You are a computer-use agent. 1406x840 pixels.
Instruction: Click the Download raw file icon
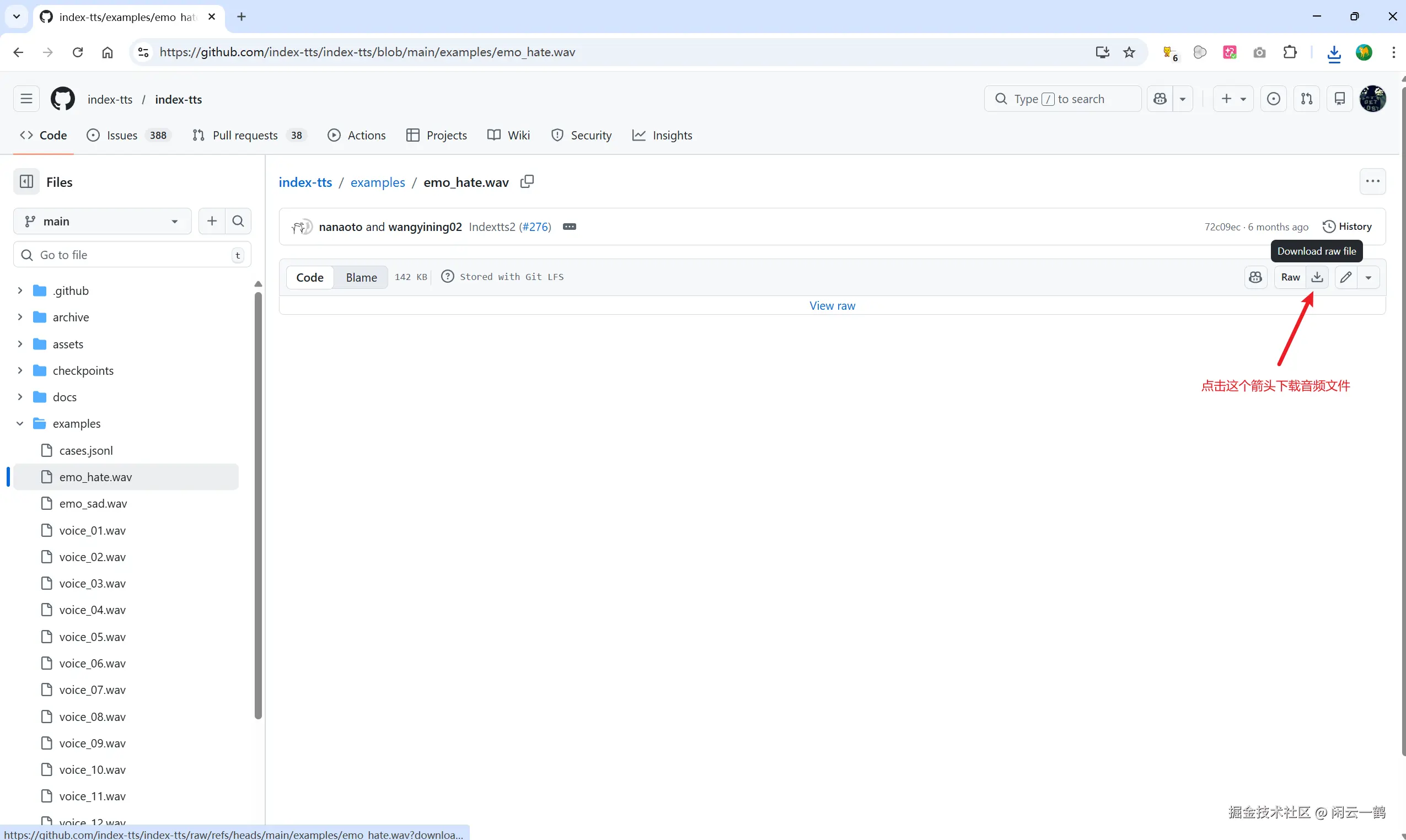(1317, 277)
